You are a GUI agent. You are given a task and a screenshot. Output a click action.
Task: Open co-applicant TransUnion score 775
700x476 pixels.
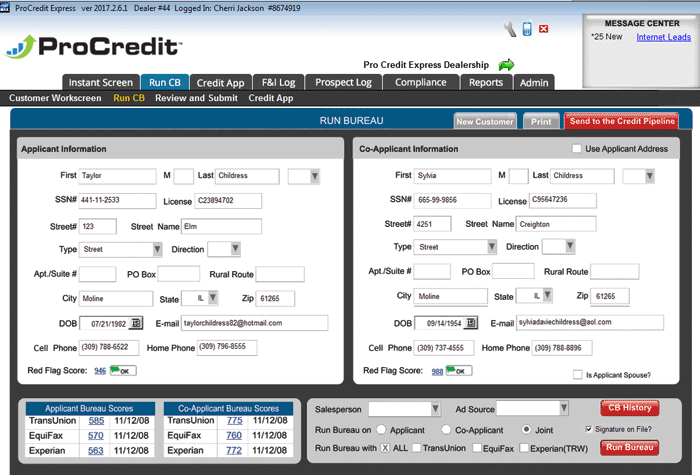[234, 421]
